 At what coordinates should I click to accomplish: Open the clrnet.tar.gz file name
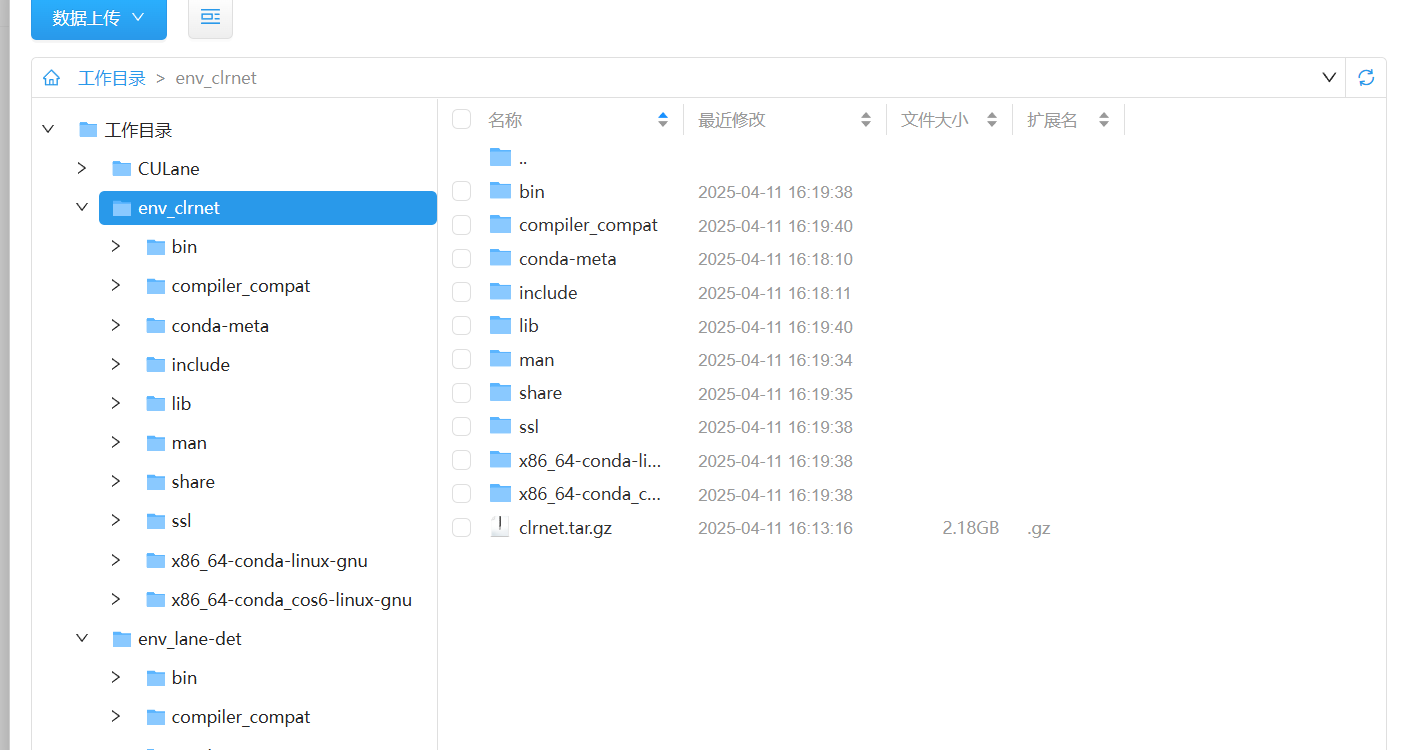point(565,527)
